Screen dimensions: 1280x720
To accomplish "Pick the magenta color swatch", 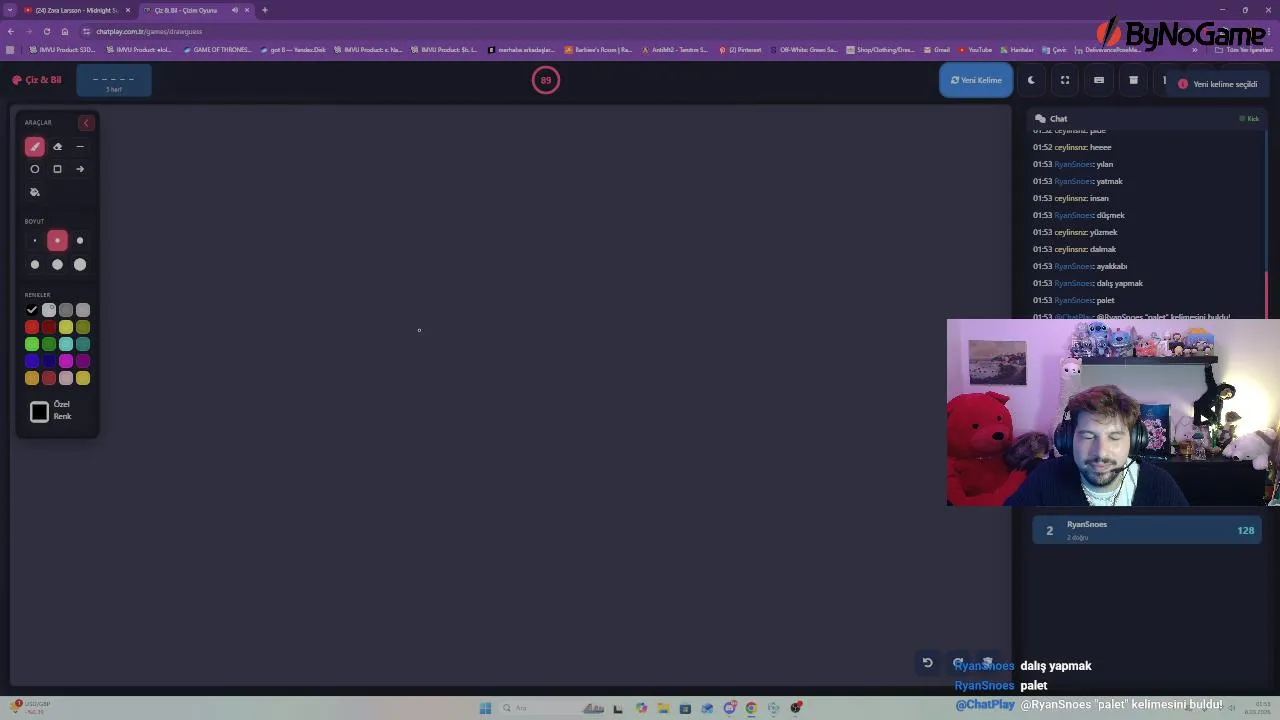I will click(66, 361).
